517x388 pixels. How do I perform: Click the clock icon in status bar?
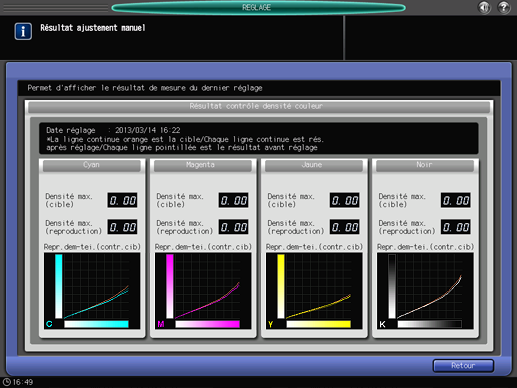(7, 382)
